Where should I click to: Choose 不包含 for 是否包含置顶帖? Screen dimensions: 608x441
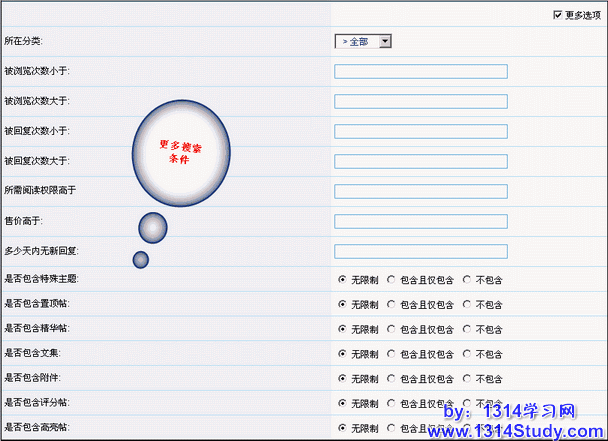click(467, 304)
